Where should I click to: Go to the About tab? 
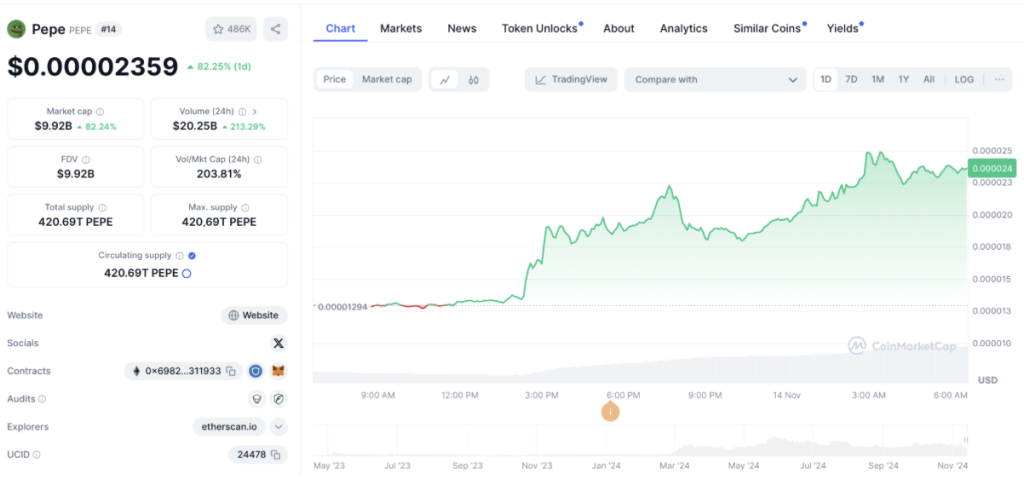pyautogui.click(x=618, y=29)
